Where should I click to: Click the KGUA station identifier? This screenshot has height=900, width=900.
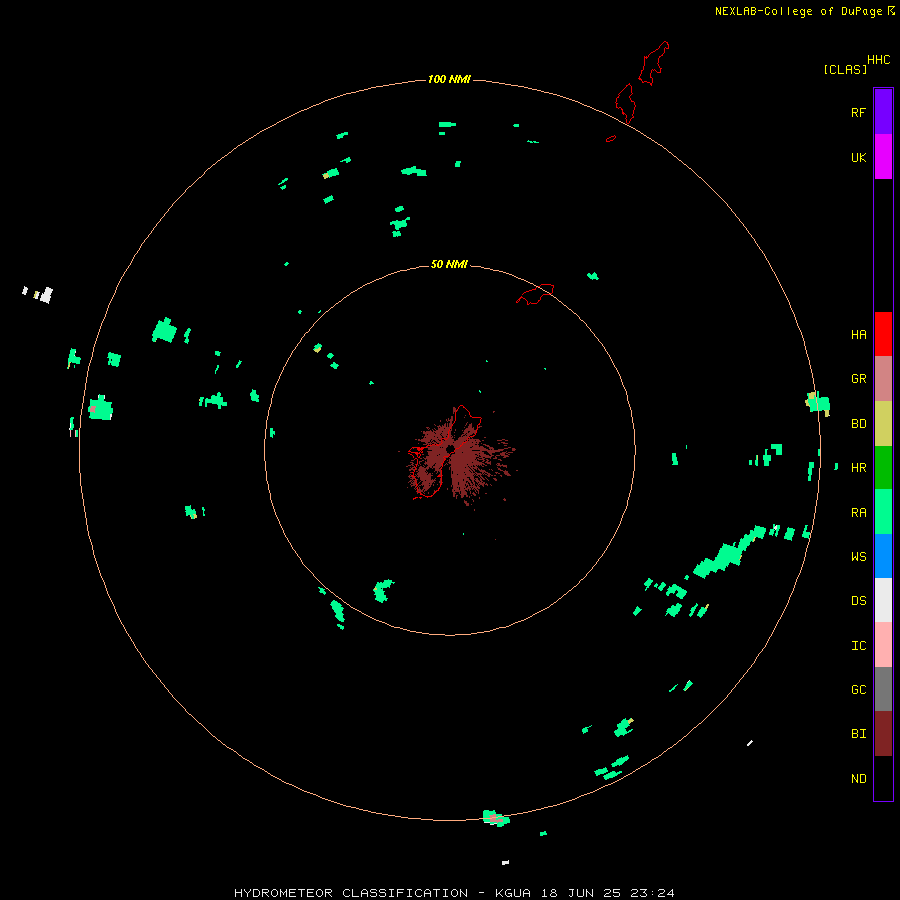click(x=513, y=893)
